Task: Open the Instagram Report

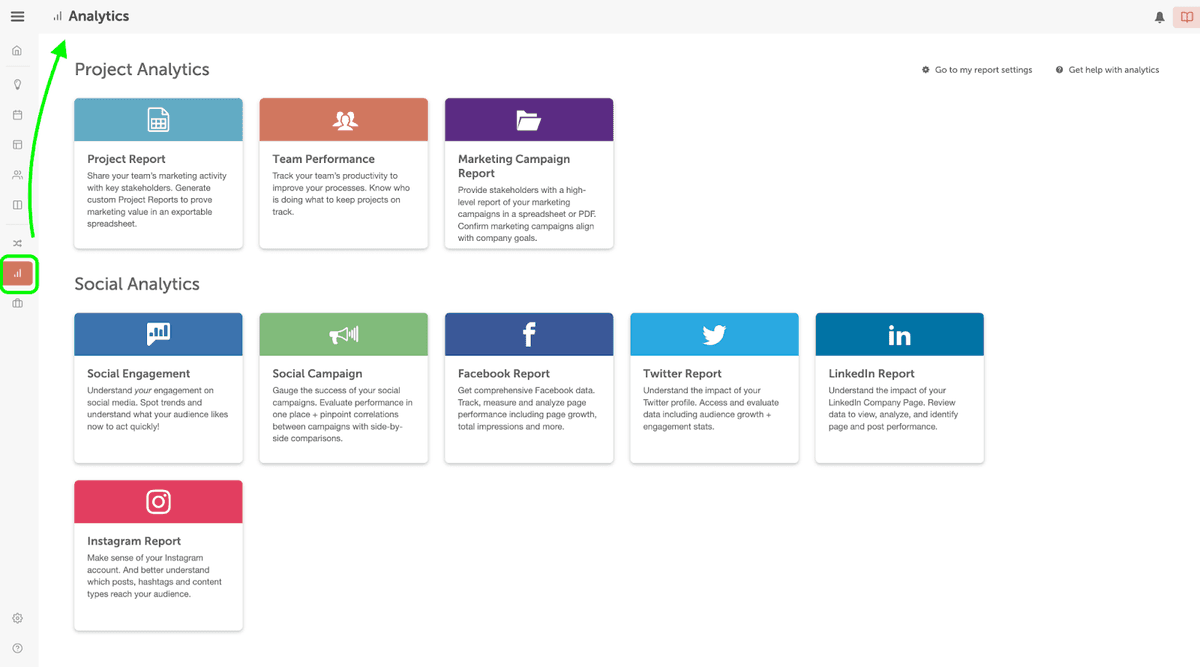Action: (158, 555)
